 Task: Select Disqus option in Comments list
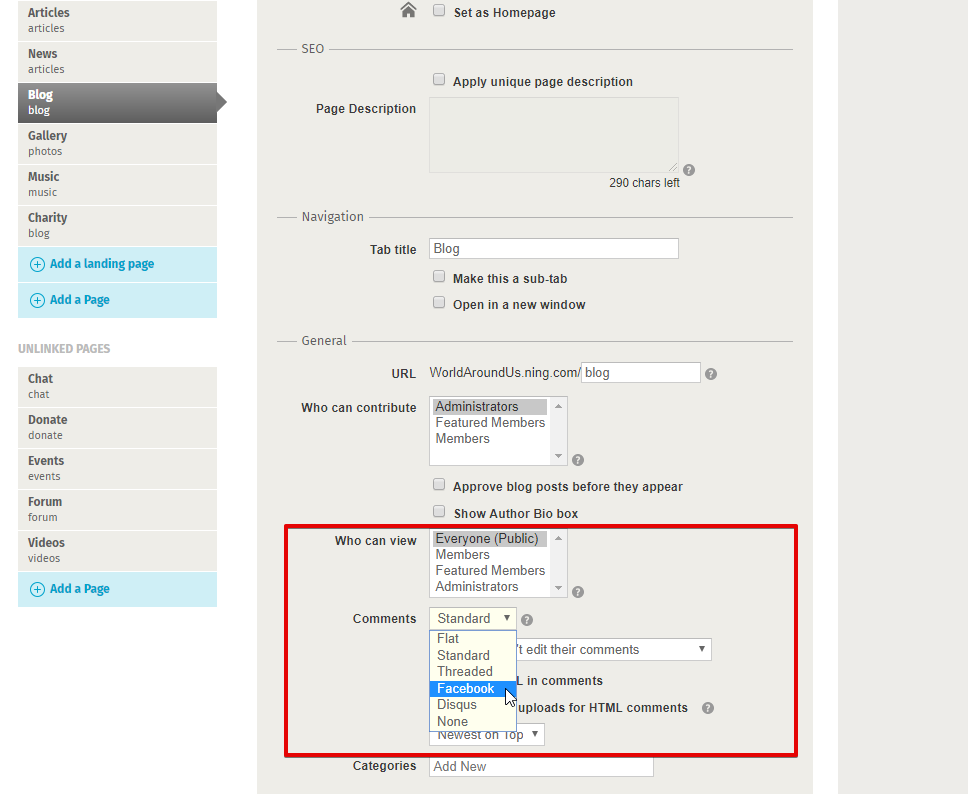[457, 705]
